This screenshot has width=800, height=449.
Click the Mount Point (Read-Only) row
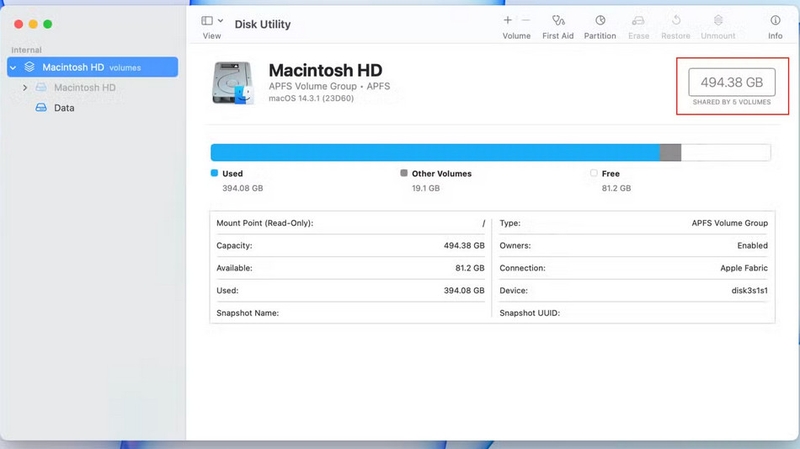[351, 223]
